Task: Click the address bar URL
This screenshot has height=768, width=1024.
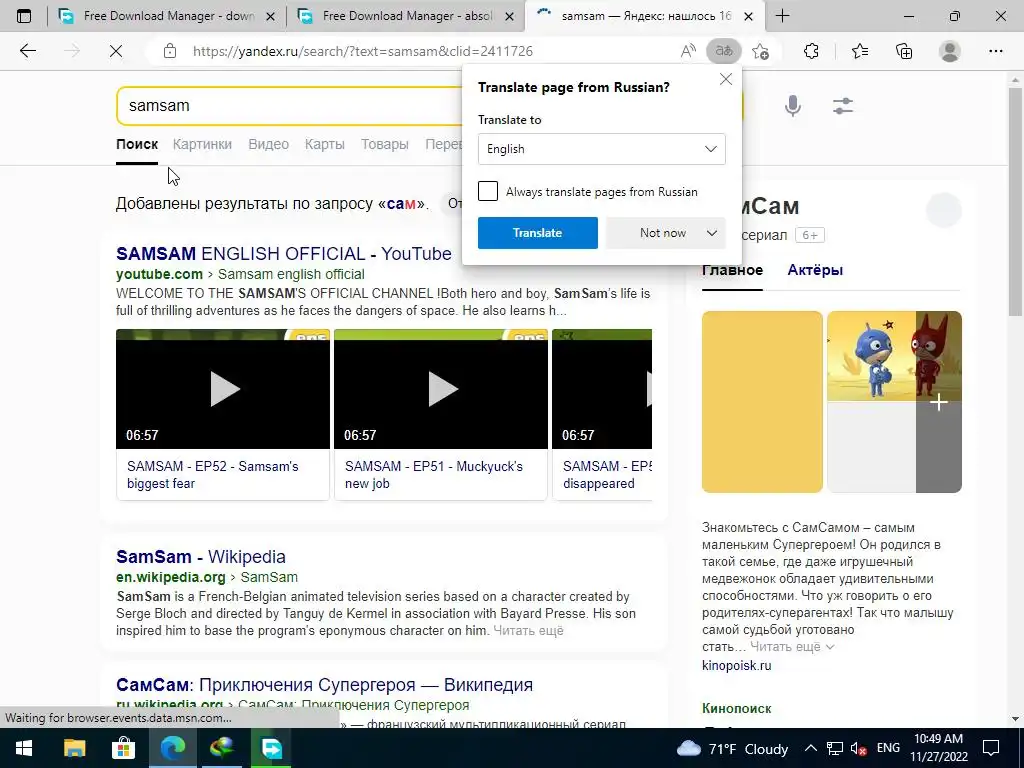Action: [362, 51]
